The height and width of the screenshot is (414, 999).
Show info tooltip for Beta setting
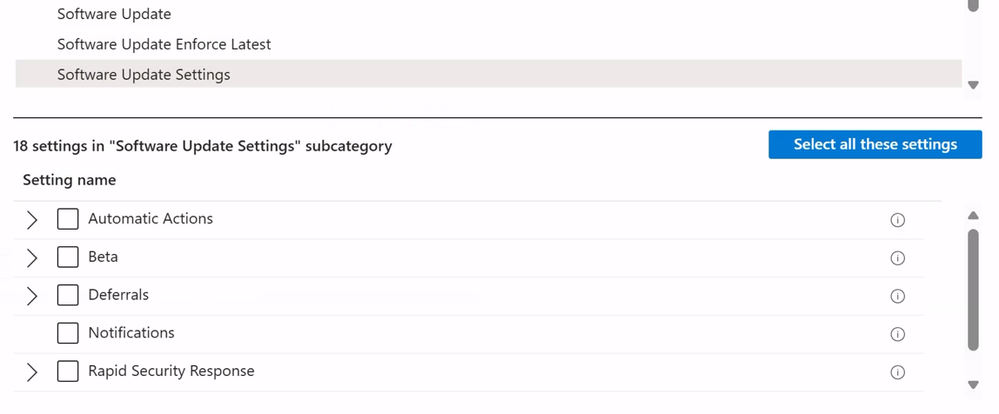[x=897, y=258]
